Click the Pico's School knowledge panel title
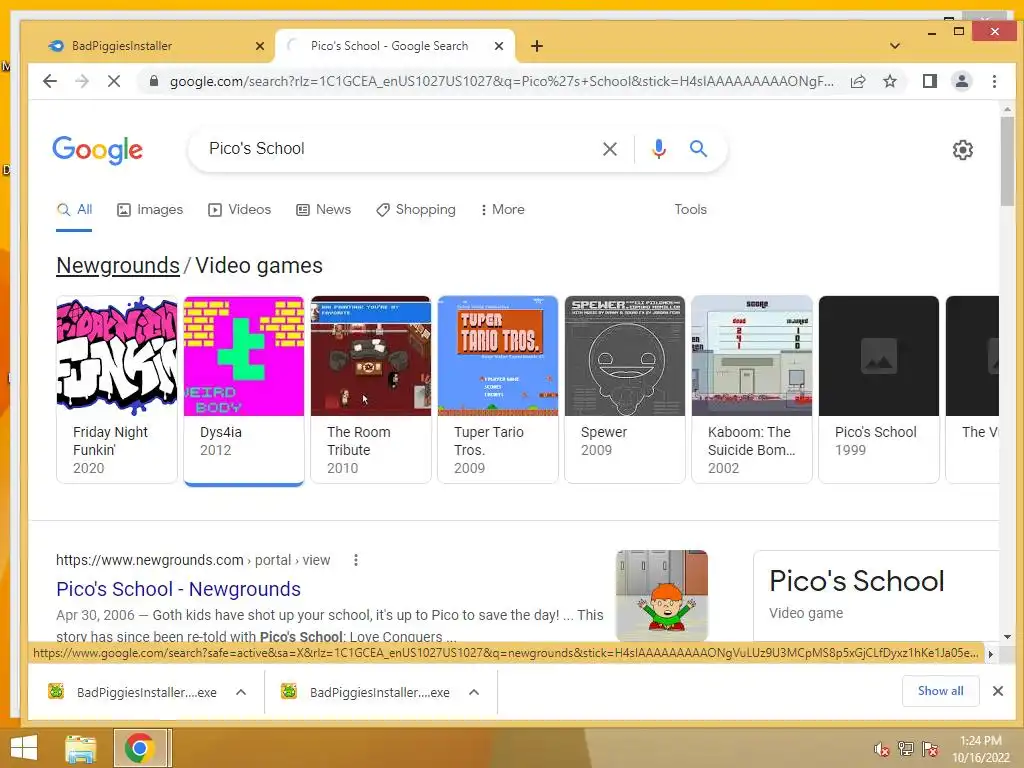1024x768 pixels. click(x=857, y=581)
